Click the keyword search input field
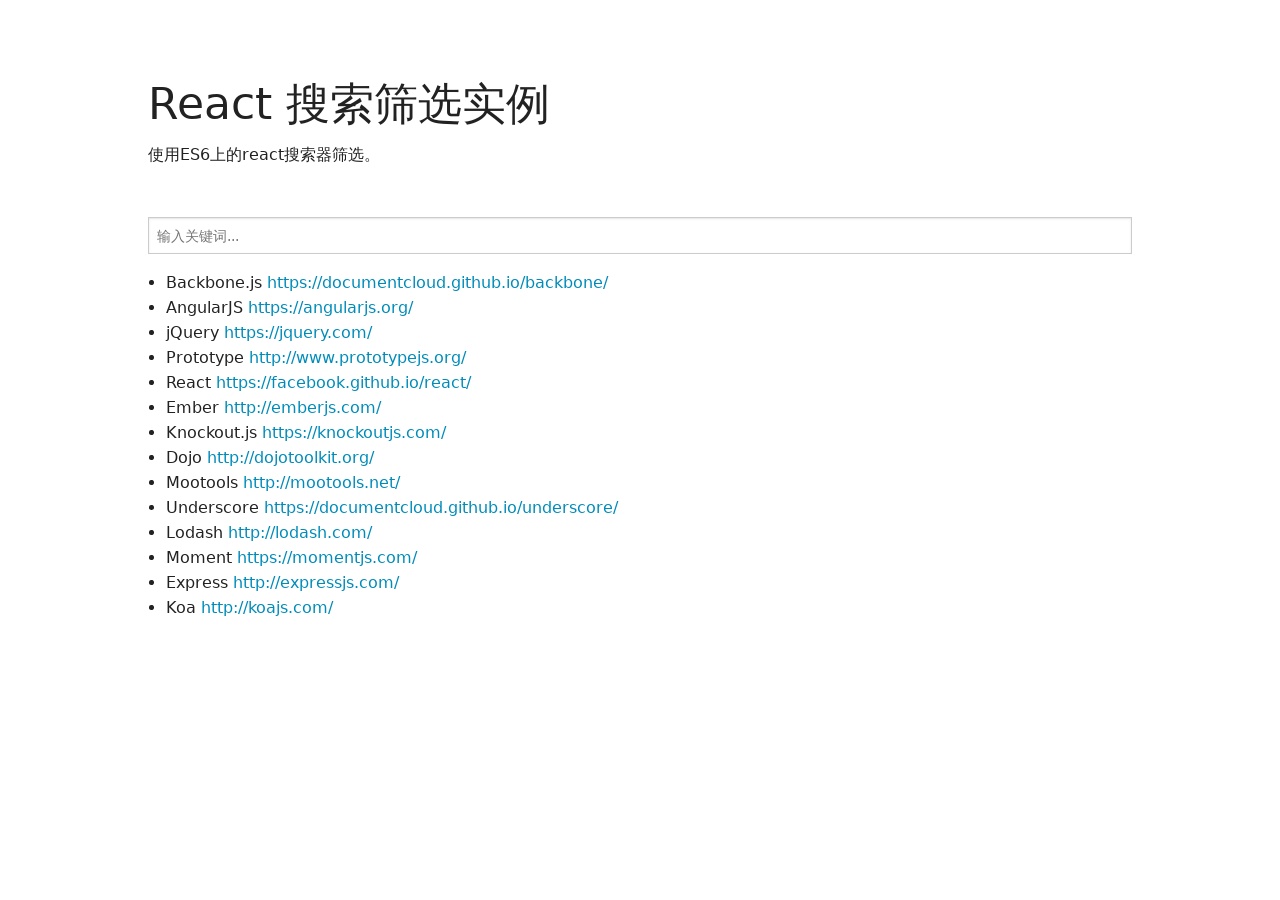 pos(640,236)
